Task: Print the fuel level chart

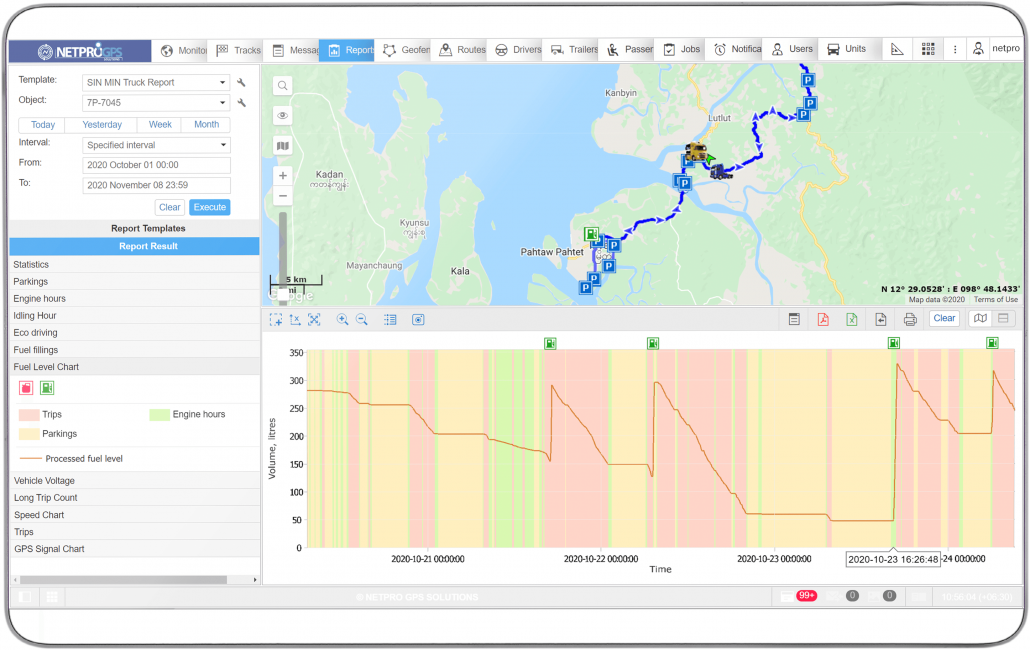Action: pyautogui.click(x=908, y=318)
